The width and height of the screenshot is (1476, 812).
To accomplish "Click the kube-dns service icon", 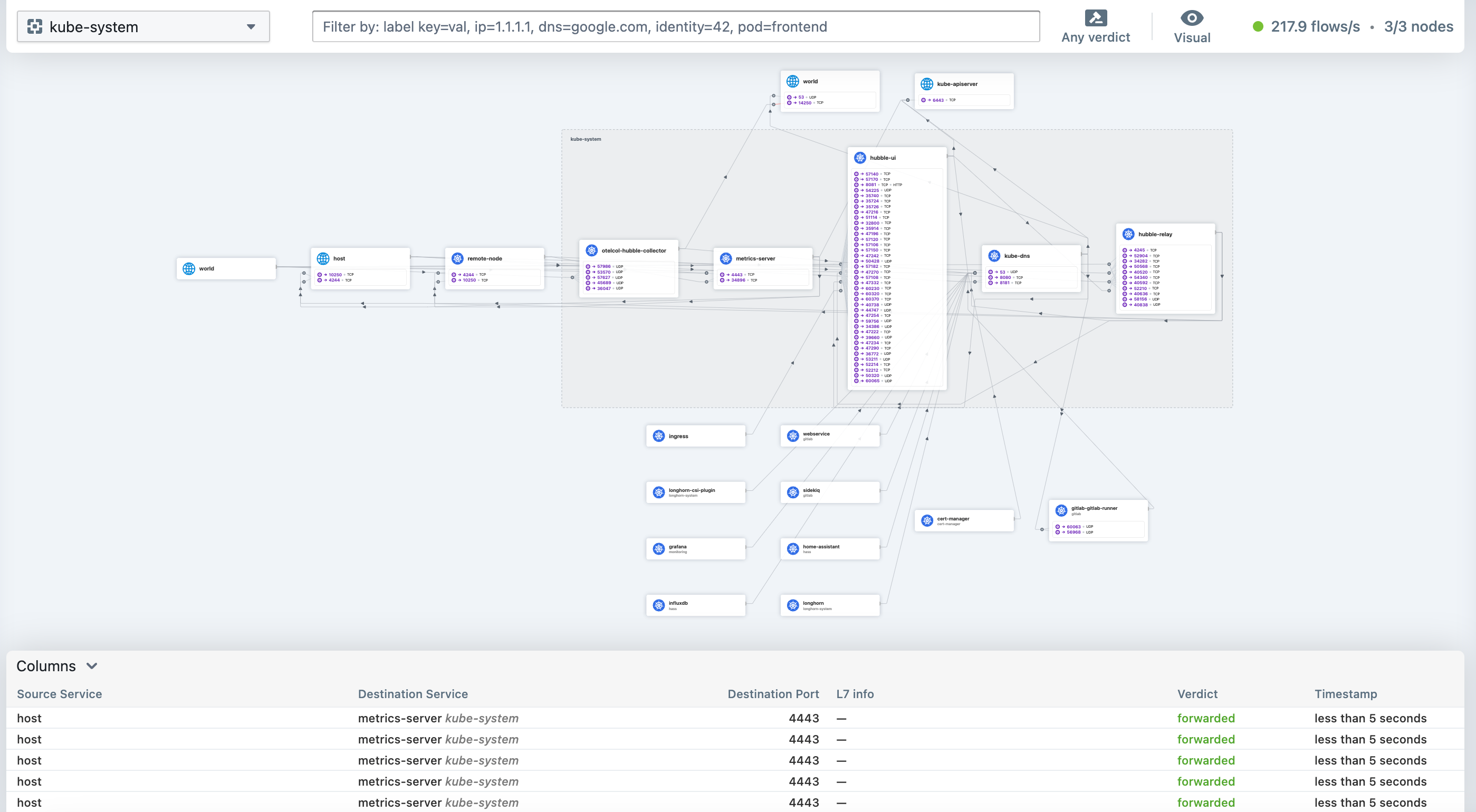I will click(994, 256).
